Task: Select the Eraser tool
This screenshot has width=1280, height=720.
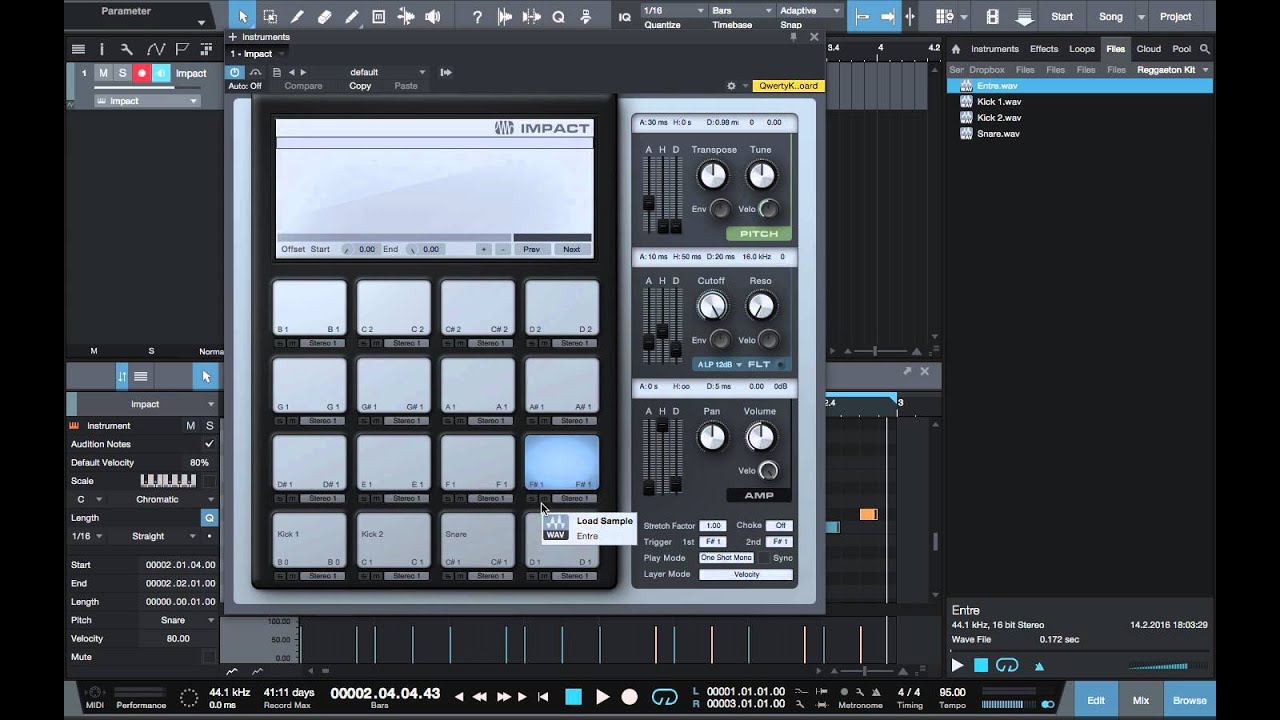Action: [x=324, y=16]
